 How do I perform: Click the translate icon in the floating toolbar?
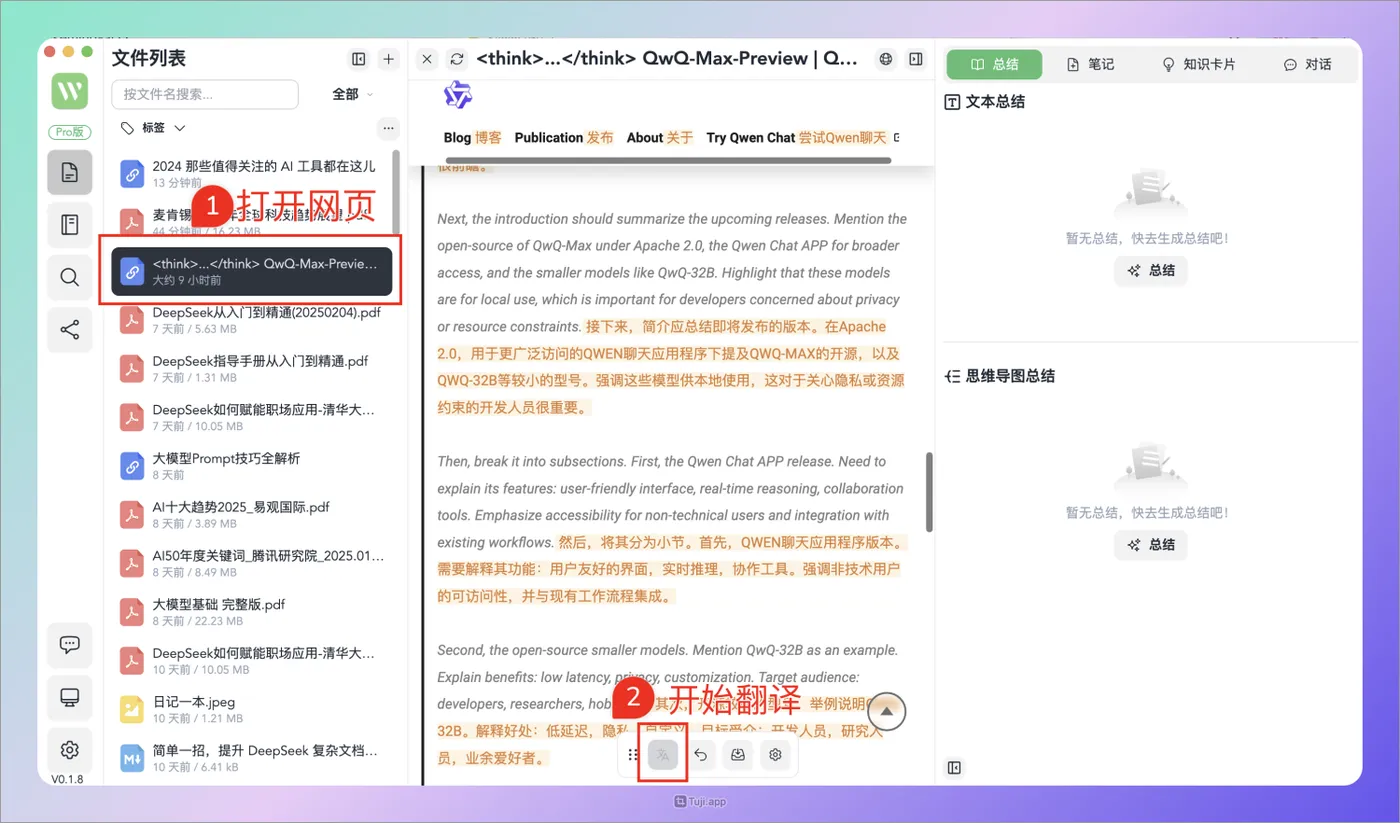coord(662,755)
